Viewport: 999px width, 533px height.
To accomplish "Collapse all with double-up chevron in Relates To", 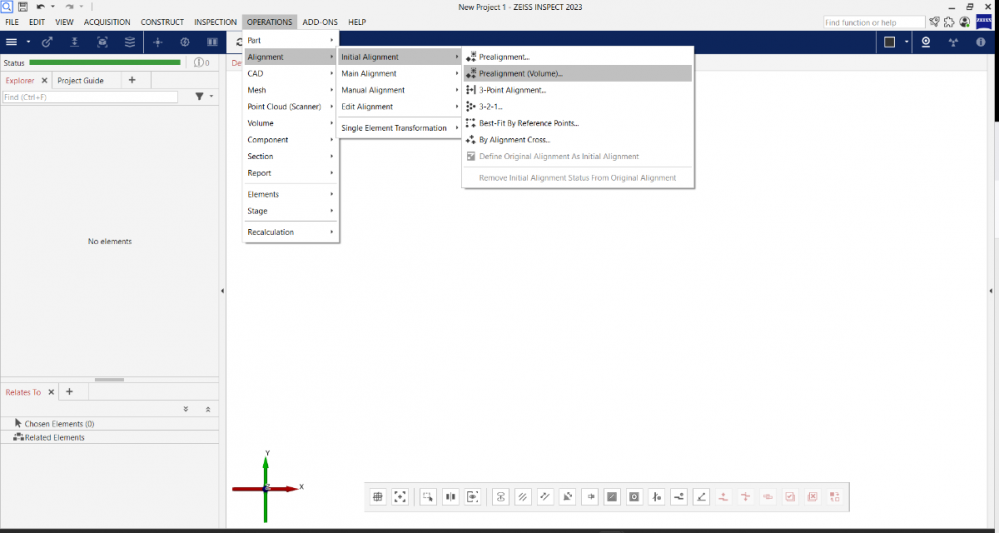I will click(x=208, y=409).
